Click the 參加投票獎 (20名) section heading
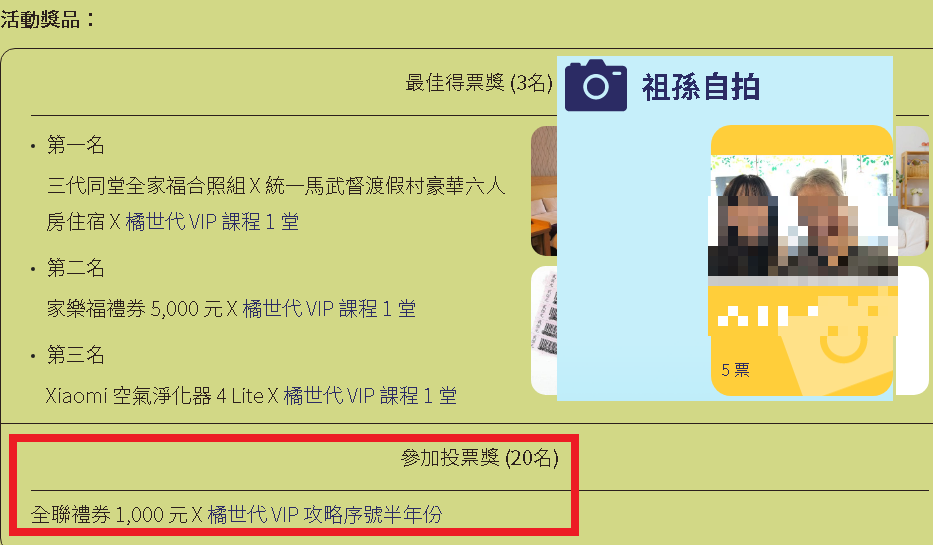This screenshot has height=545, width=933. (x=480, y=458)
